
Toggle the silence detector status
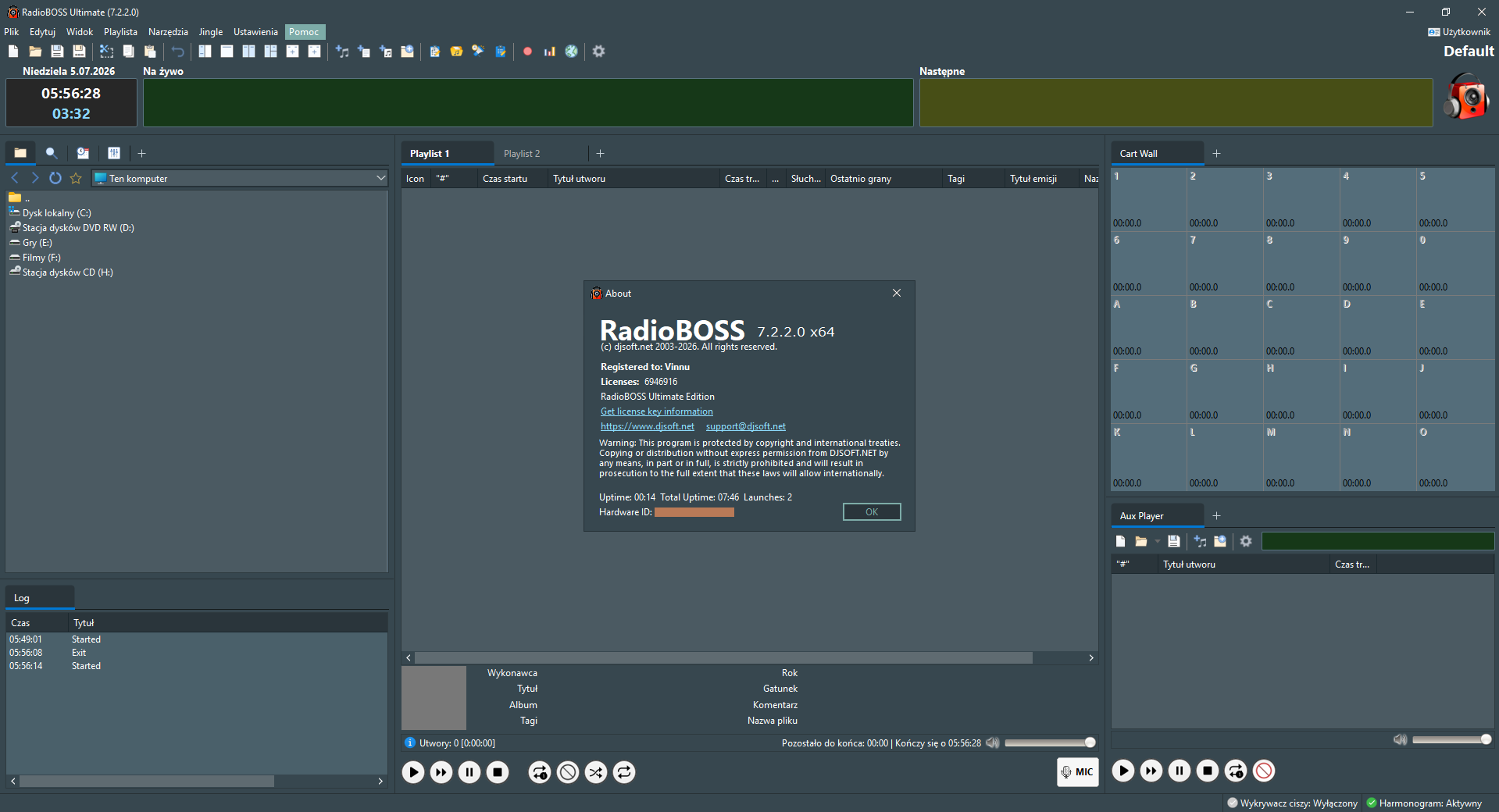coord(1292,803)
